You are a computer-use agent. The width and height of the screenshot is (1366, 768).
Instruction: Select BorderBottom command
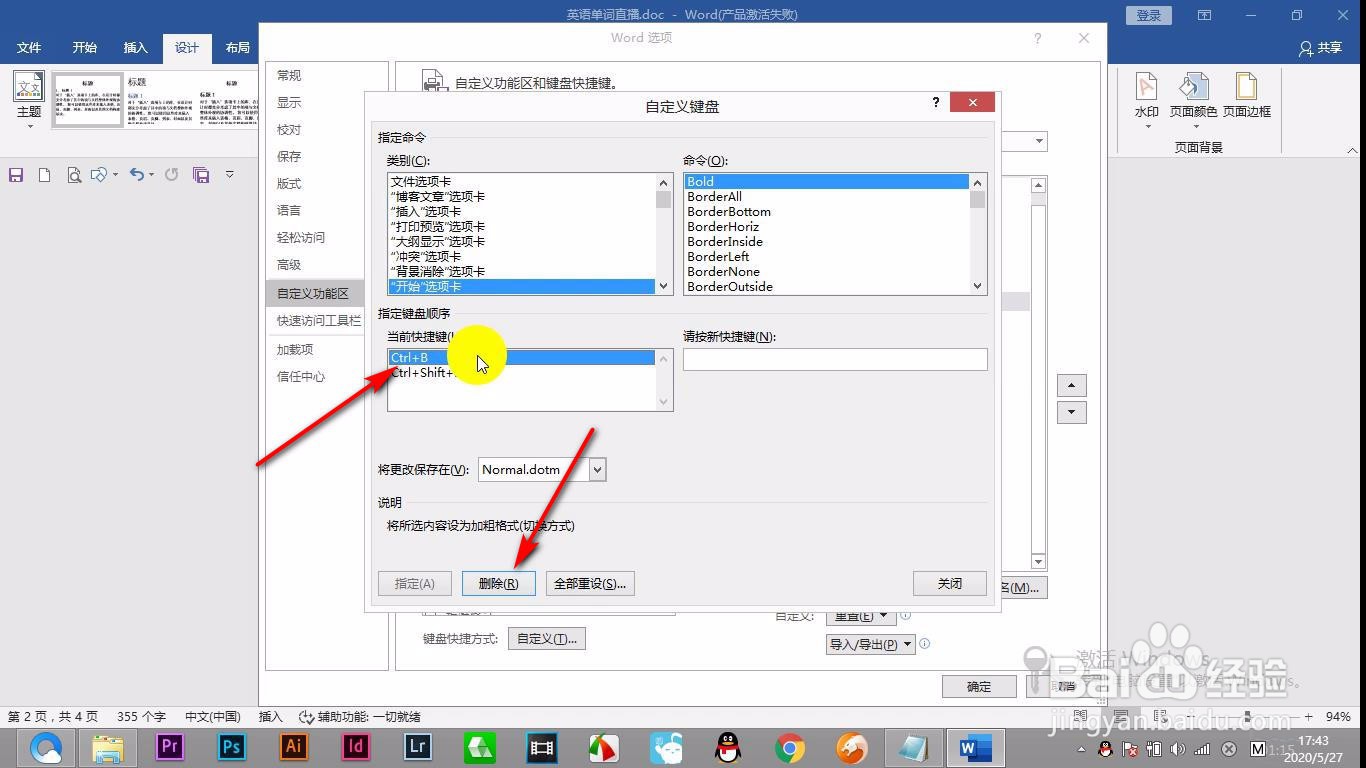tap(826, 212)
